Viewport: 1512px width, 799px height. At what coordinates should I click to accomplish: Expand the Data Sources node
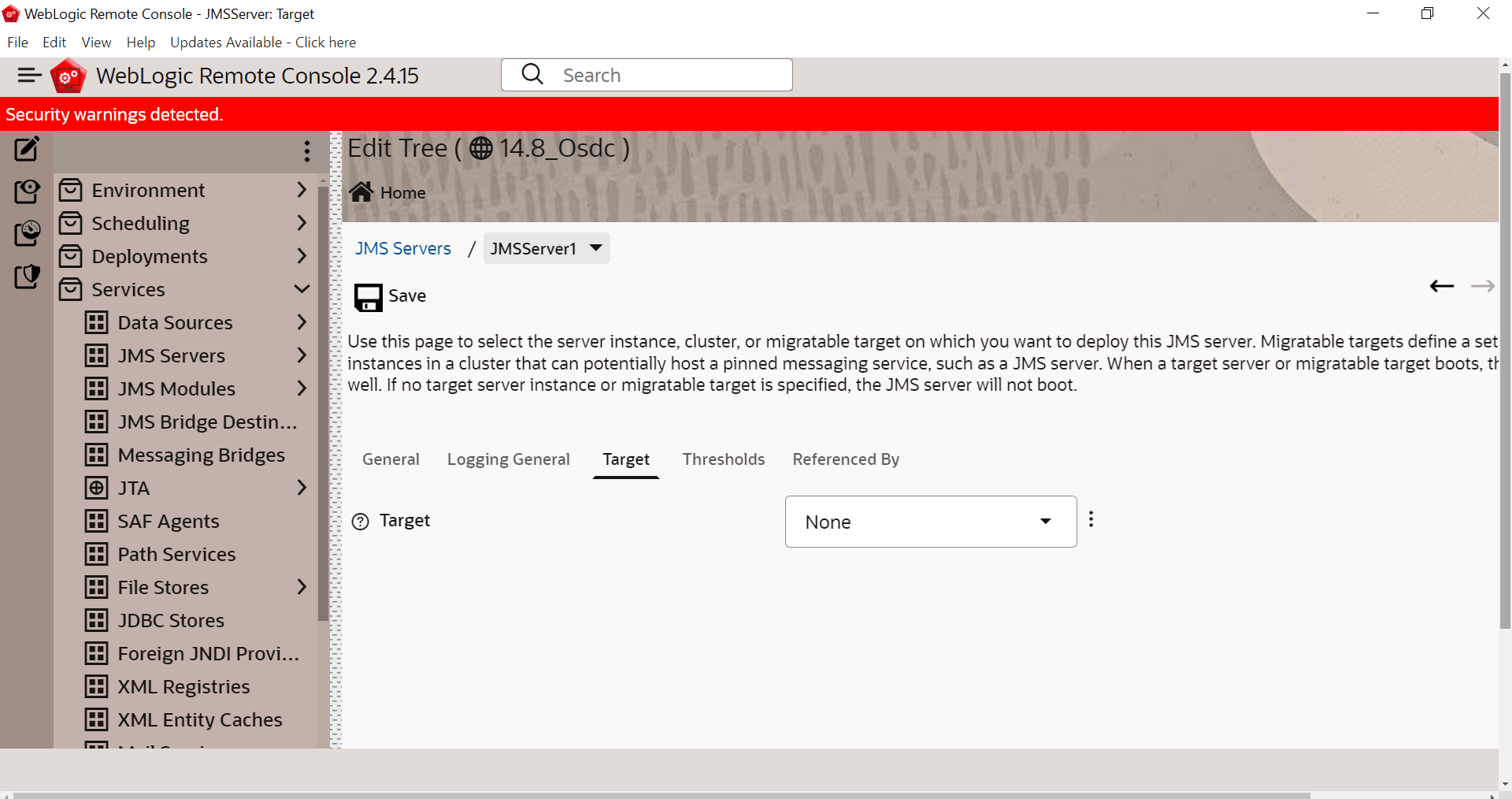[x=302, y=322]
